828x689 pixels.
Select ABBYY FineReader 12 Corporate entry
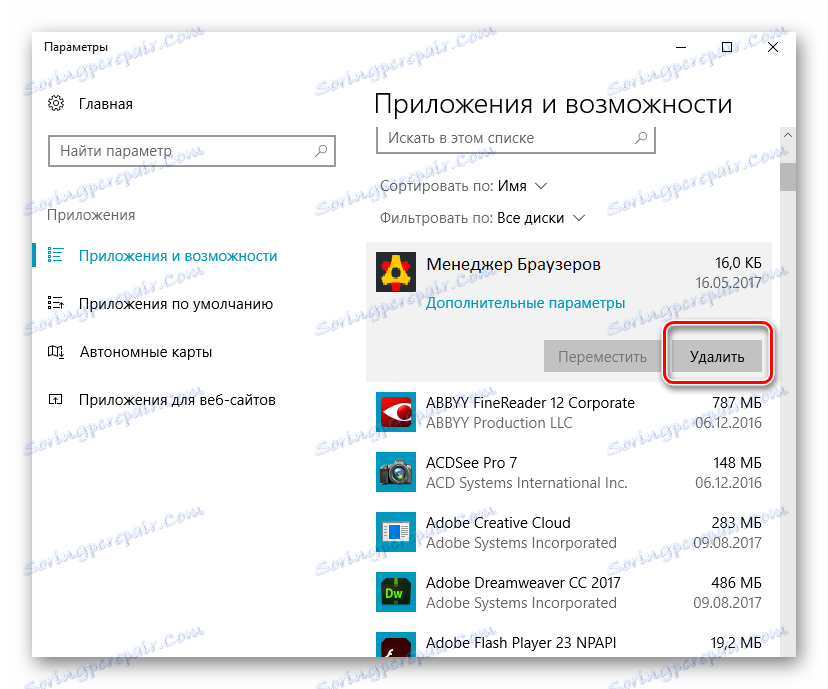pyautogui.click(x=569, y=412)
